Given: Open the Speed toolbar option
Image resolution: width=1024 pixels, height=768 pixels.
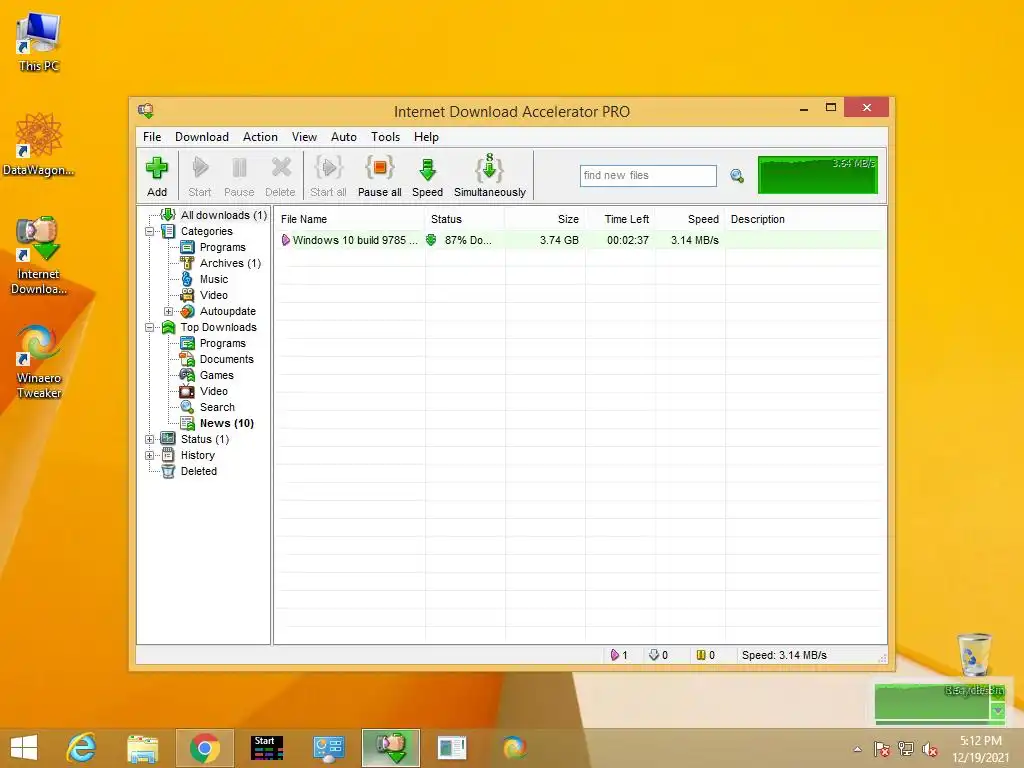Looking at the screenshot, I should (x=428, y=176).
